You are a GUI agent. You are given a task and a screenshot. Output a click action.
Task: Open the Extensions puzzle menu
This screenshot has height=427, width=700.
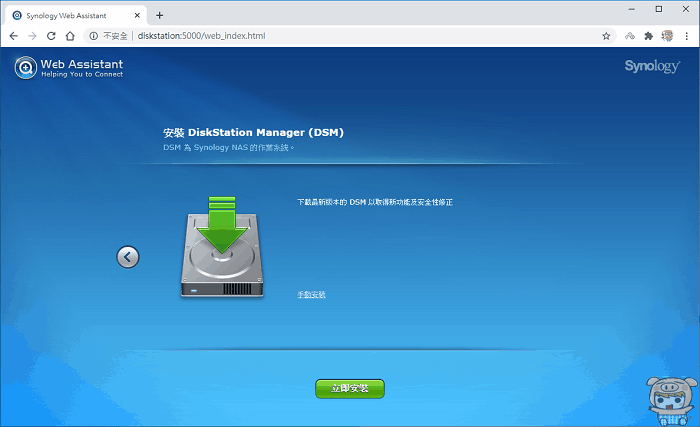649,36
